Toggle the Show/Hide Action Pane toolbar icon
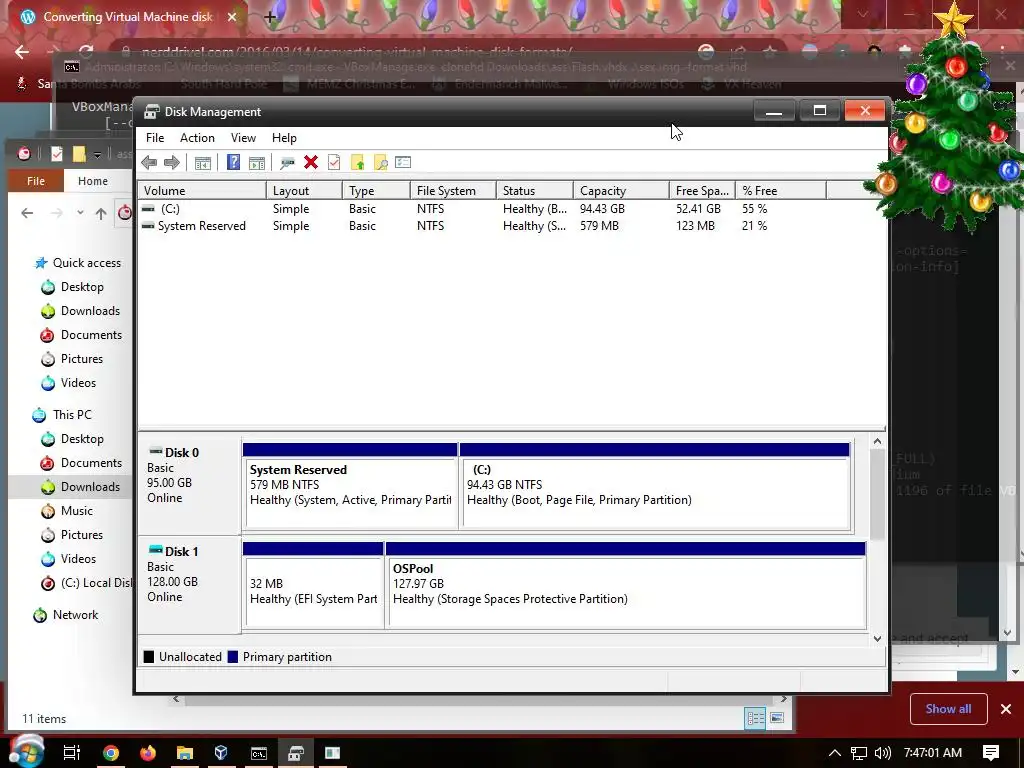The image size is (1024, 768). pos(257,163)
